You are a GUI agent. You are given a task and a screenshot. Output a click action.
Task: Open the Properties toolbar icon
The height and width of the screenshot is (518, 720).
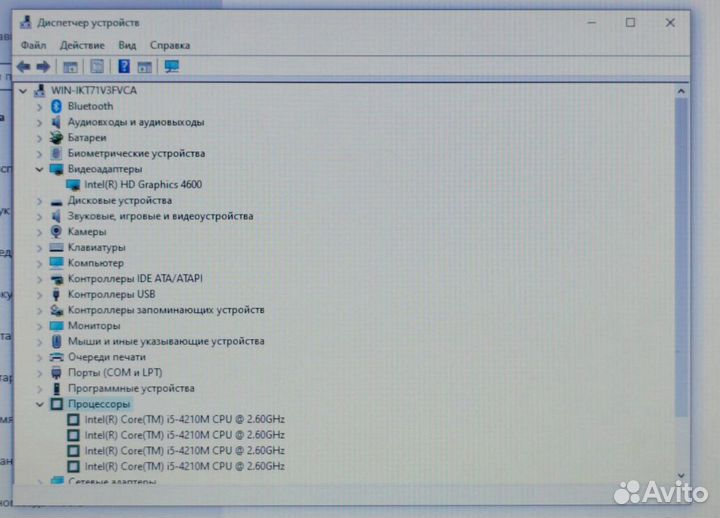point(97,67)
